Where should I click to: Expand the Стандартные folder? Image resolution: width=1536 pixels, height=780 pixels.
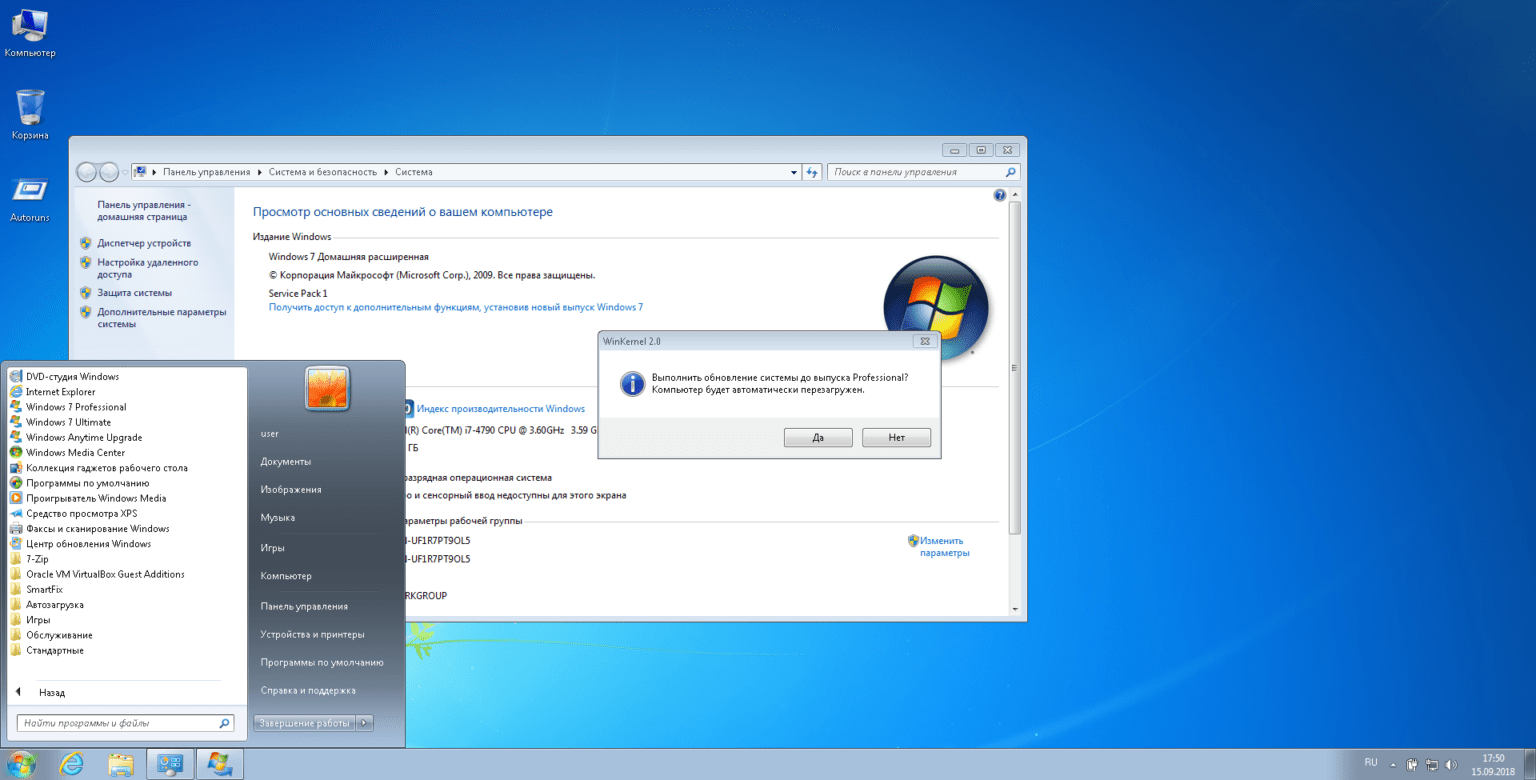point(54,650)
